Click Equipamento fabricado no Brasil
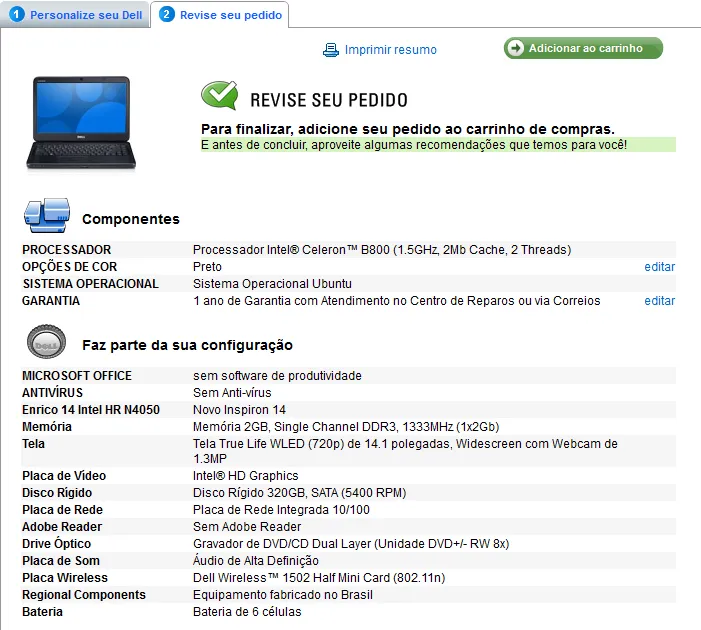 click(x=283, y=595)
